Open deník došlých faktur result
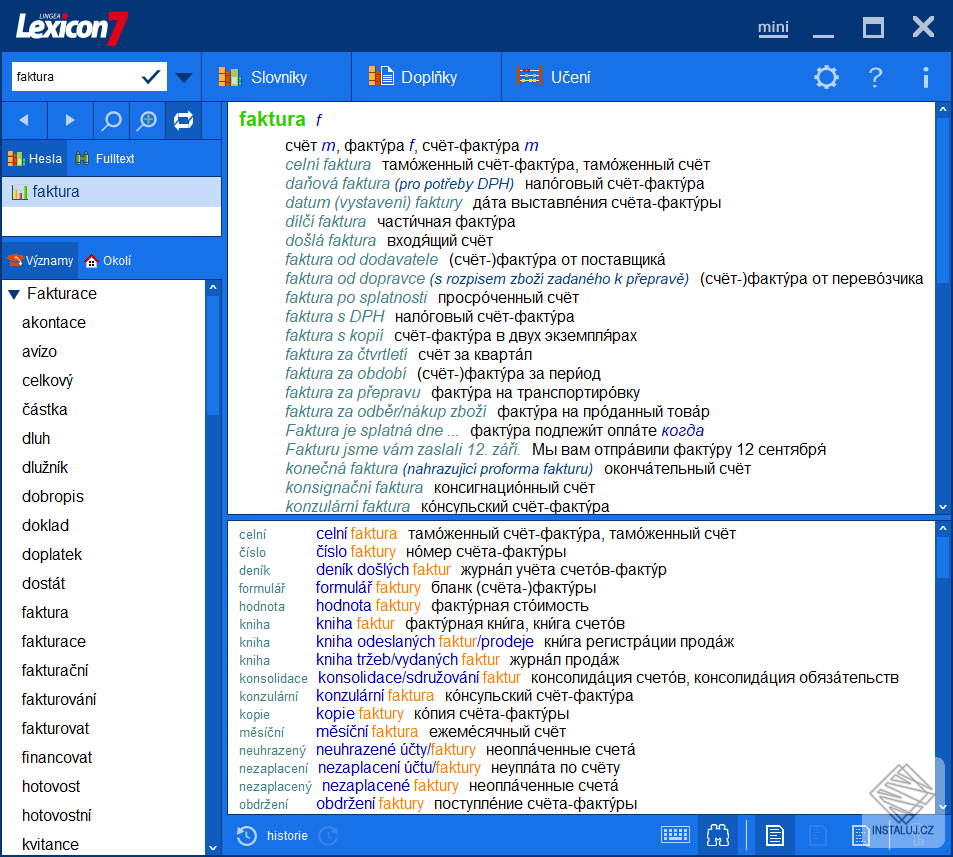 383,570
